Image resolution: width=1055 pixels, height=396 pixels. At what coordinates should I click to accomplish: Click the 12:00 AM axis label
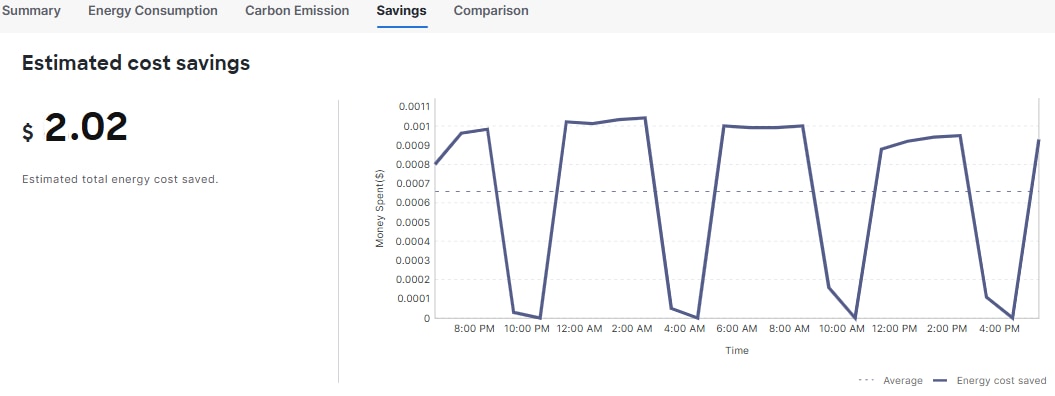[579, 329]
